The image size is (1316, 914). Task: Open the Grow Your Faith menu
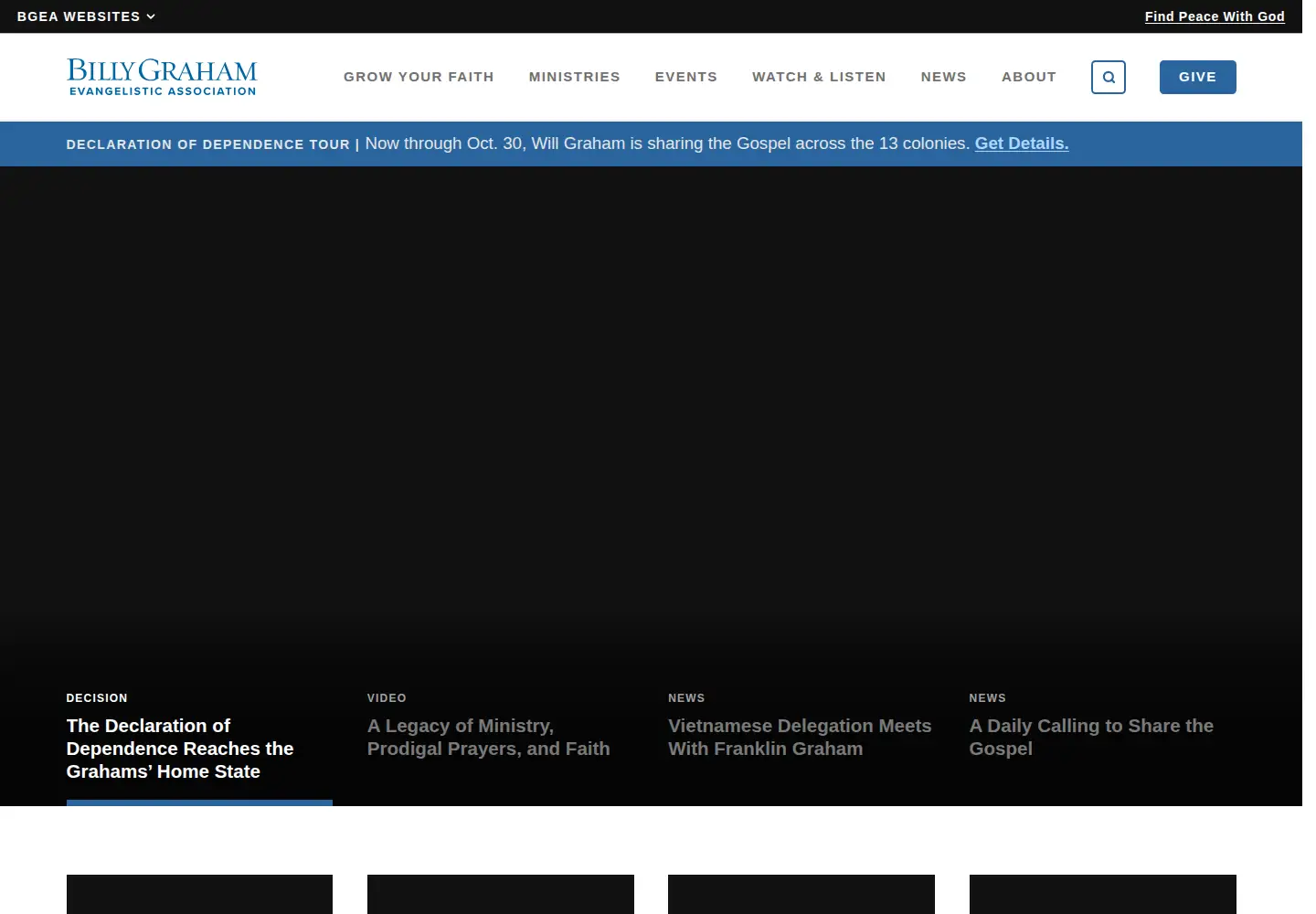coord(419,77)
